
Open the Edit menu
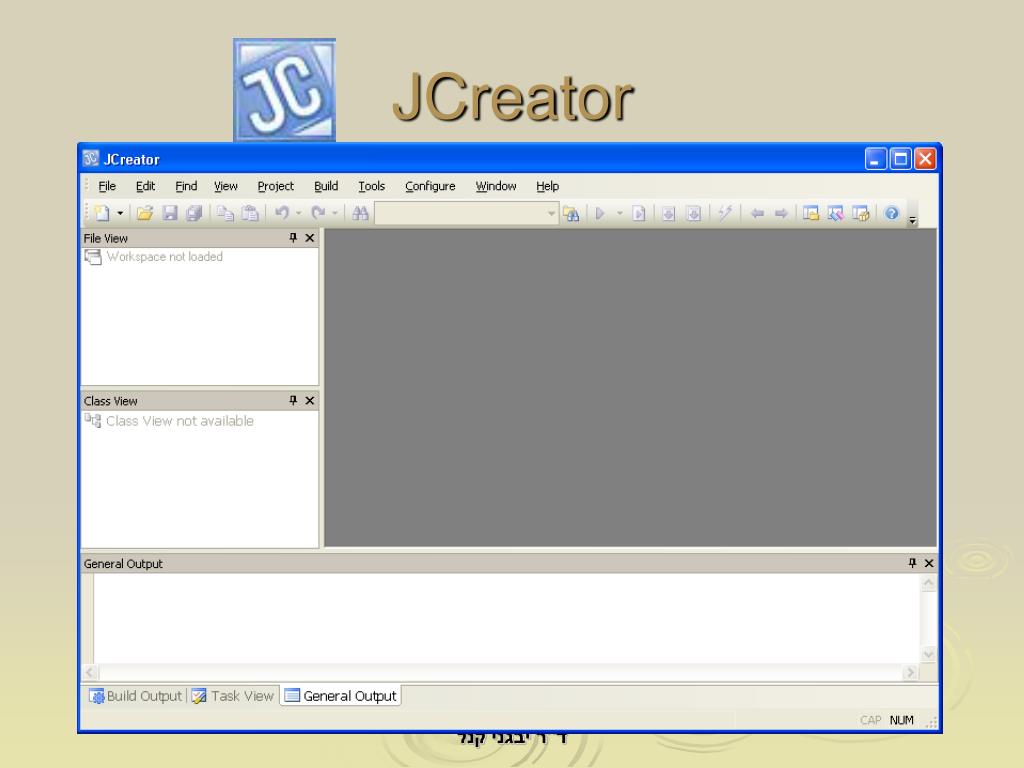tap(145, 186)
